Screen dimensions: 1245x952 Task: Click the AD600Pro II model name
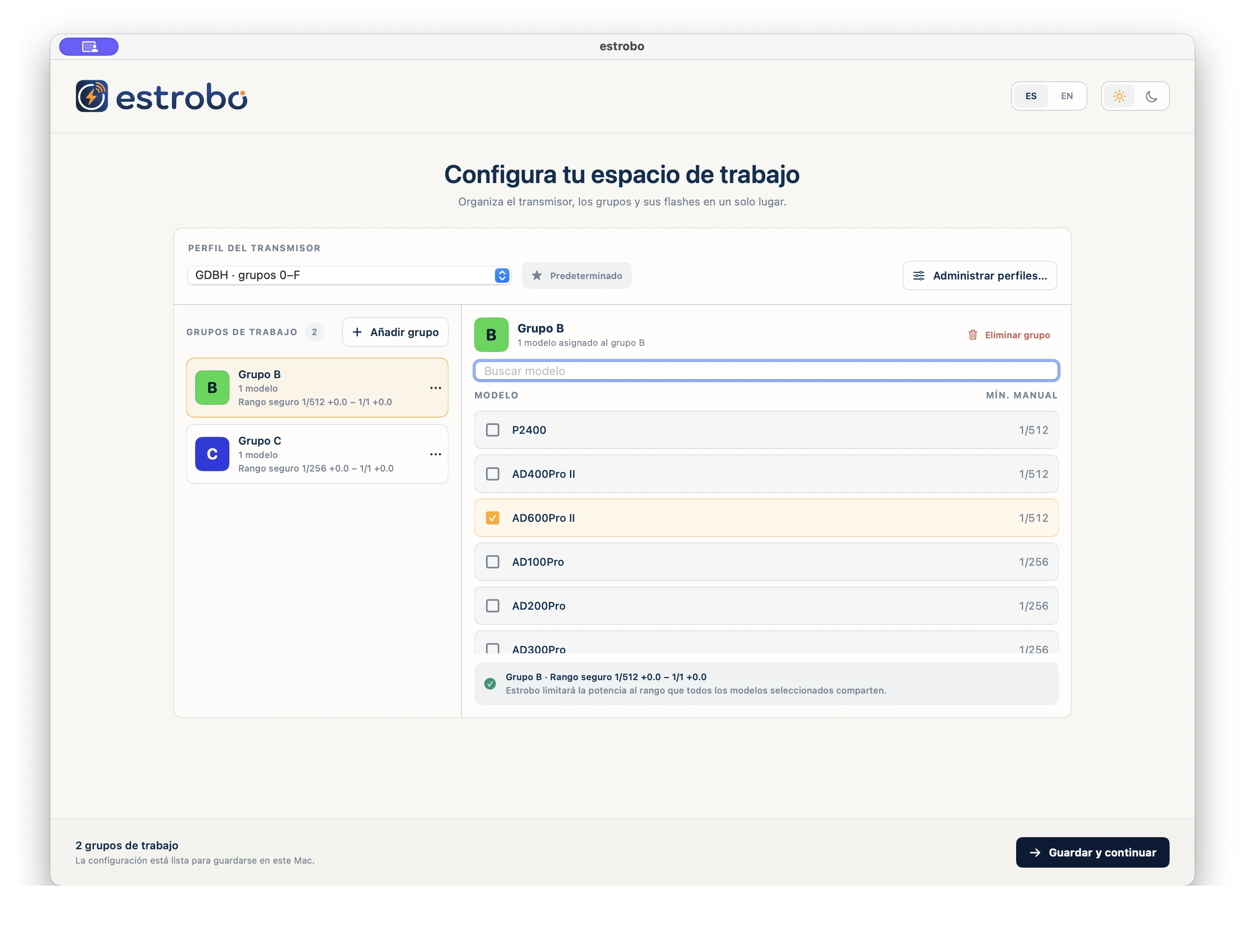point(543,518)
